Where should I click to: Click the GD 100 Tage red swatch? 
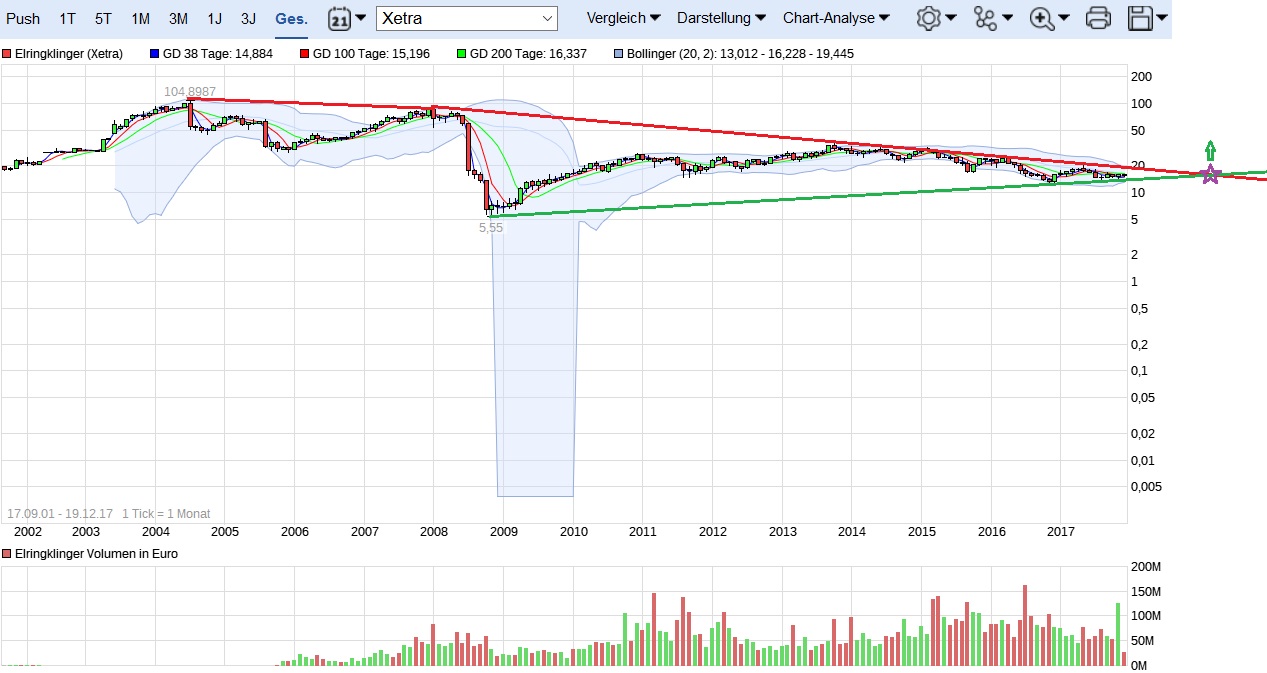tap(306, 54)
